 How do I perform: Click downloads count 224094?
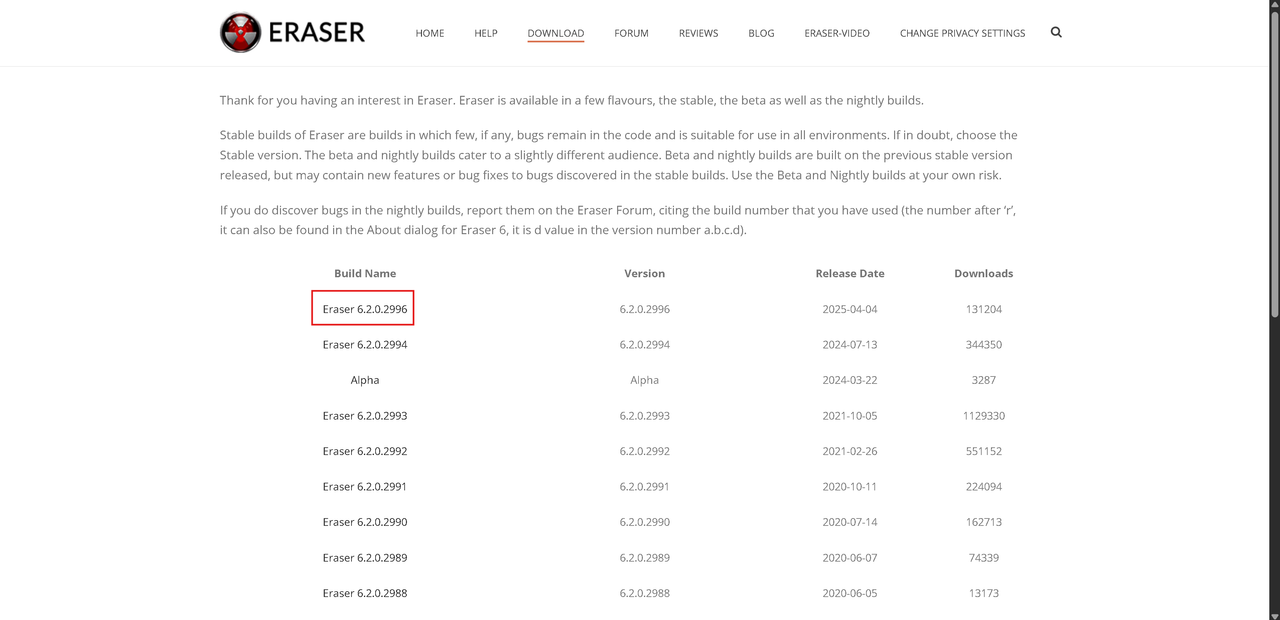coord(984,486)
